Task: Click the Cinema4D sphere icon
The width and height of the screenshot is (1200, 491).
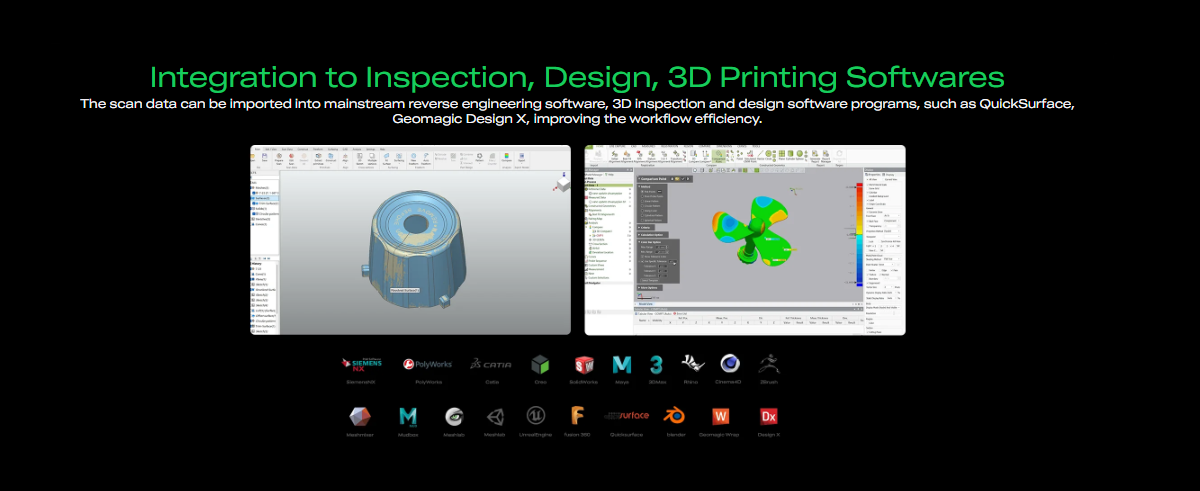Action: (730, 364)
